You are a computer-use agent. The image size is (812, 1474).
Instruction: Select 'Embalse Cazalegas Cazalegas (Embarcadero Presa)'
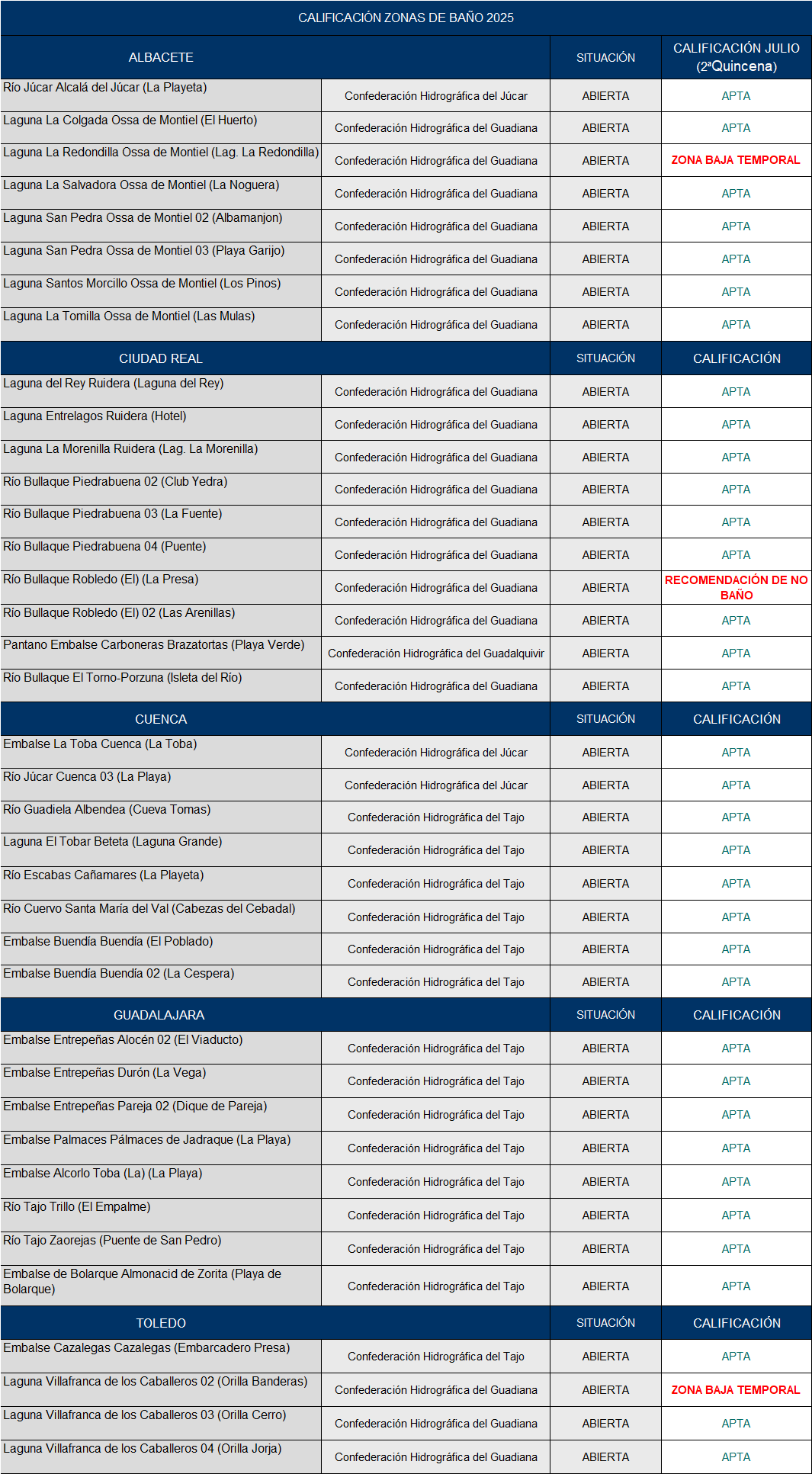click(146, 1348)
